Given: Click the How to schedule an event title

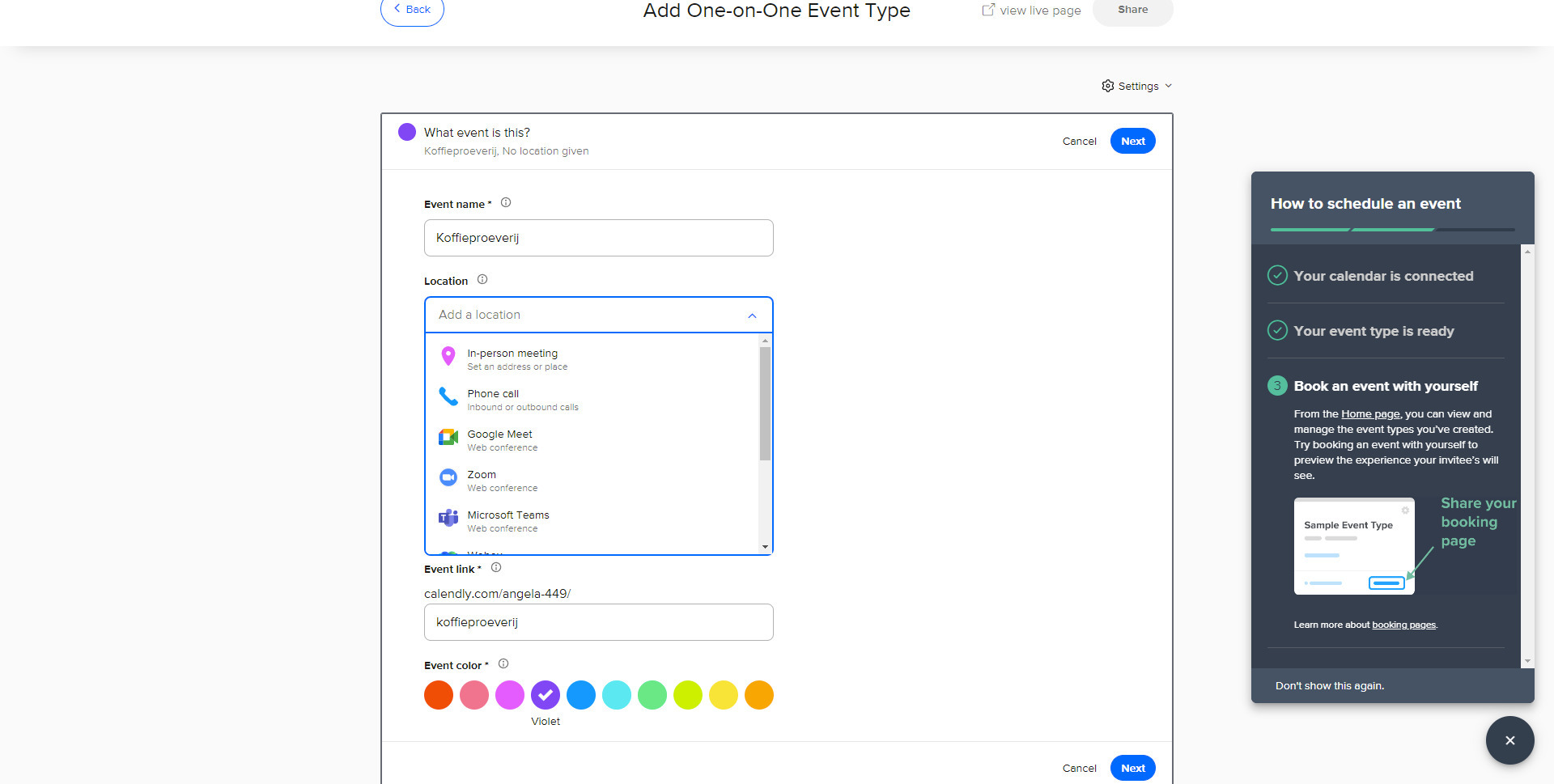Looking at the screenshot, I should coord(1365,204).
